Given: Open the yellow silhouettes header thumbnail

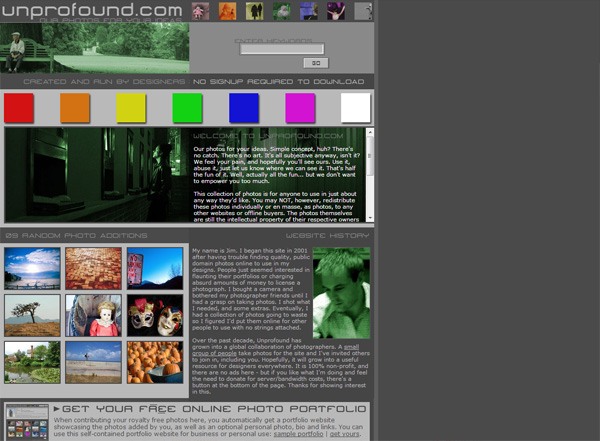Looking at the screenshot, I should pyautogui.click(x=254, y=11).
